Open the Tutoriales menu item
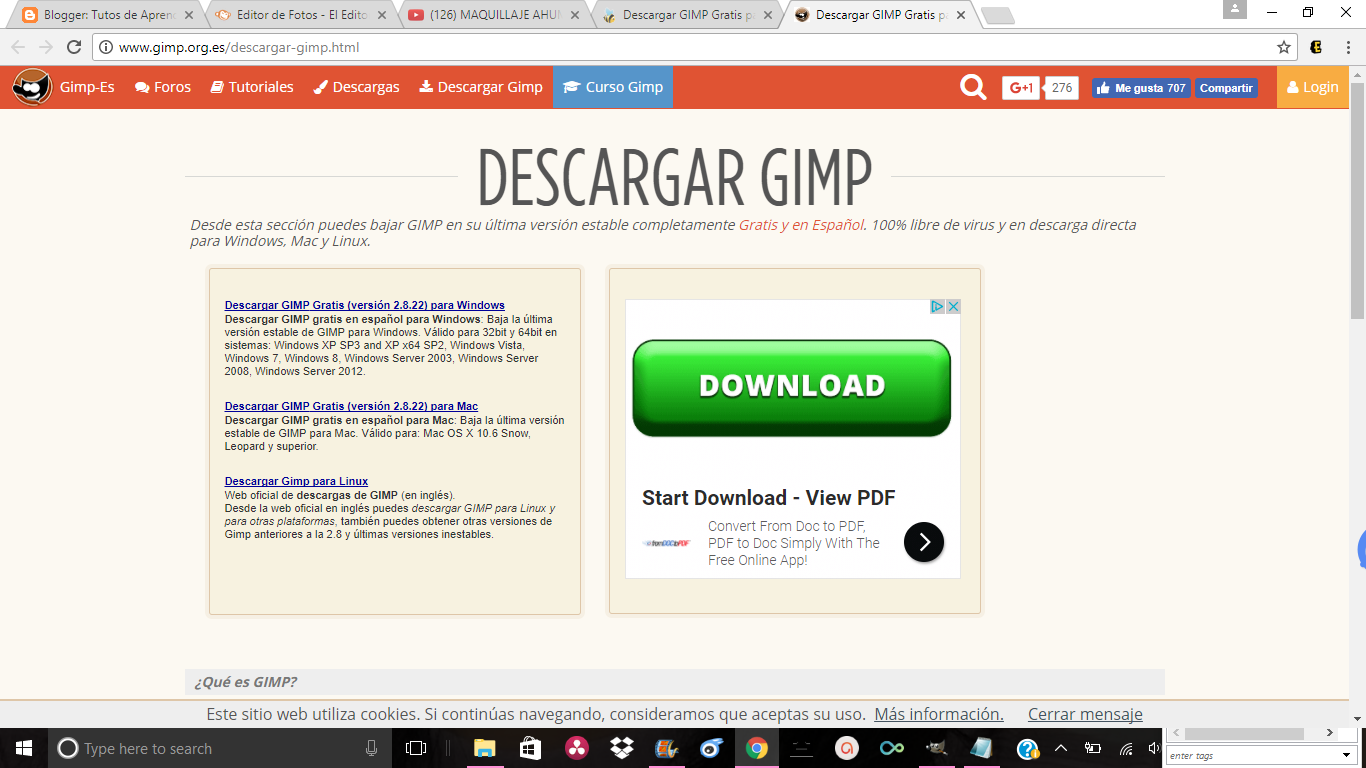 point(252,87)
